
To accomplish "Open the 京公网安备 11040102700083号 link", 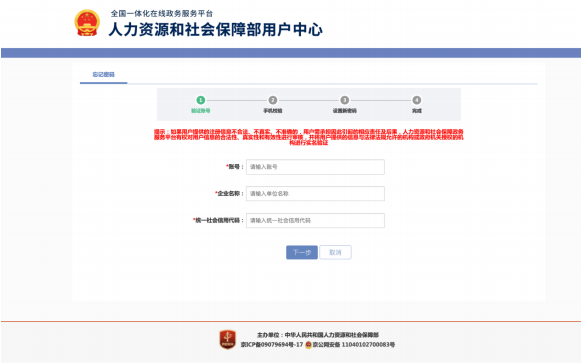I will [354, 344].
